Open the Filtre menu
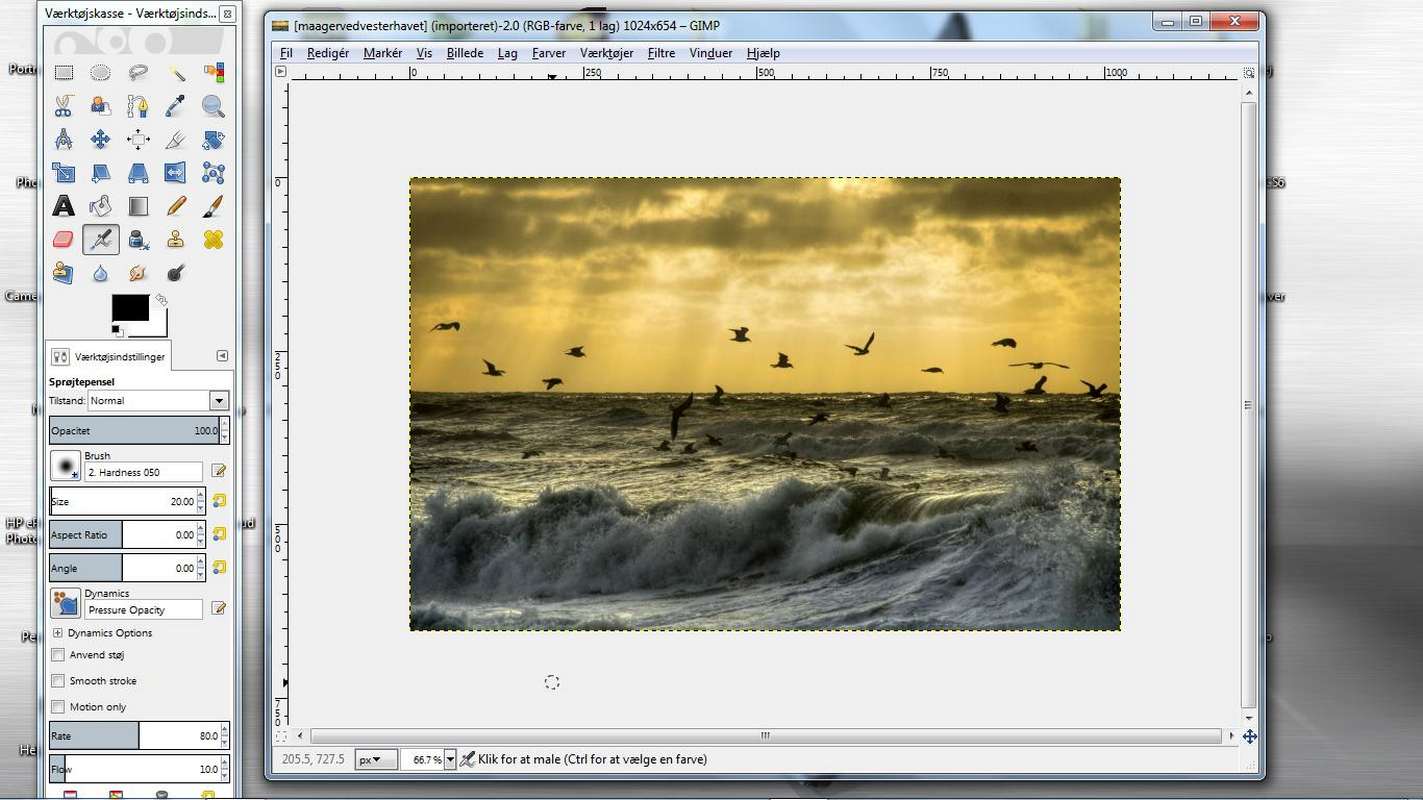Screen dimensions: 1423x800 tap(661, 53)
